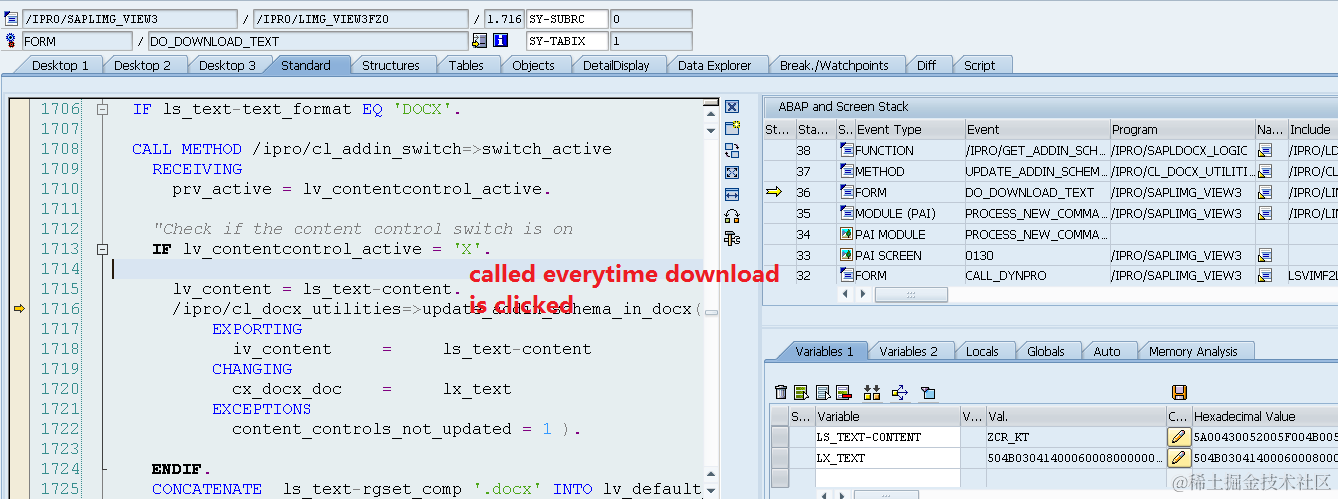This screenshot has width=1338, height=499.
Task: Open the DetailDisplay tab
Action: click(616, 65)
